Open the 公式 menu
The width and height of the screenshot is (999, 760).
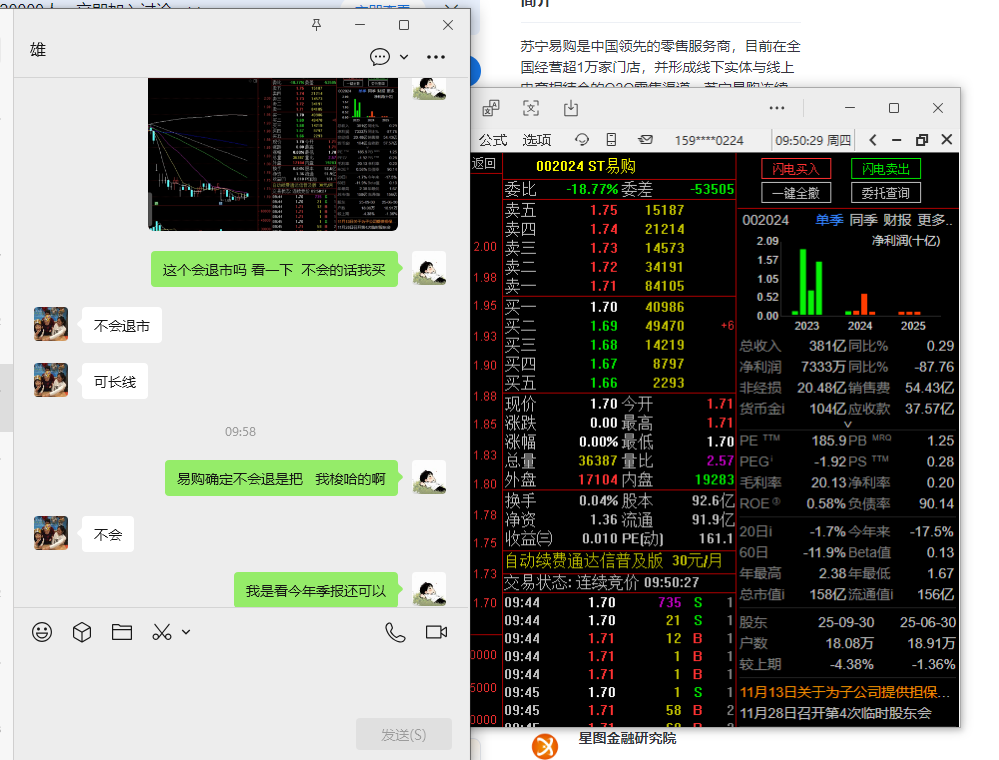(492, 140)
